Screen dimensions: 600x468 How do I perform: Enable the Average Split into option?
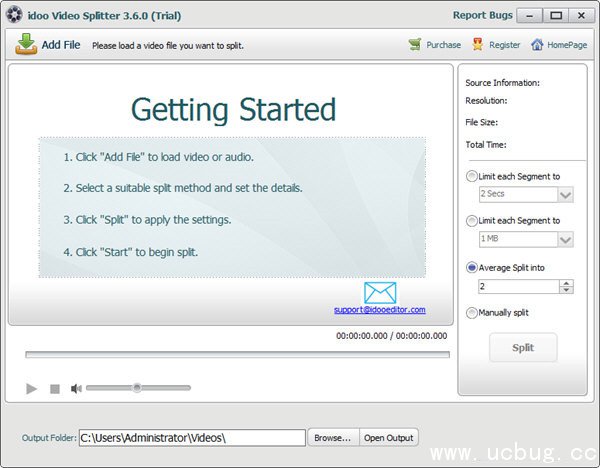(x=472, y=267)
